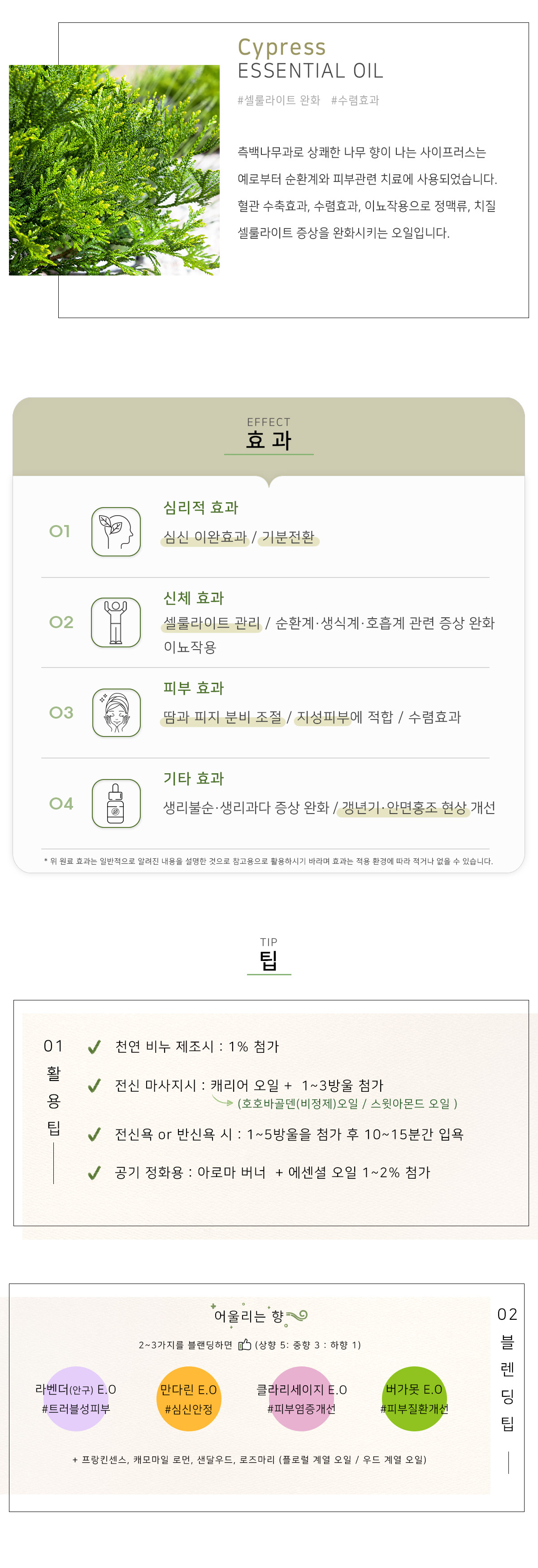
Task: Click the #셀룰라이트 완화 hashtag
Action: (x=278, y=100)
